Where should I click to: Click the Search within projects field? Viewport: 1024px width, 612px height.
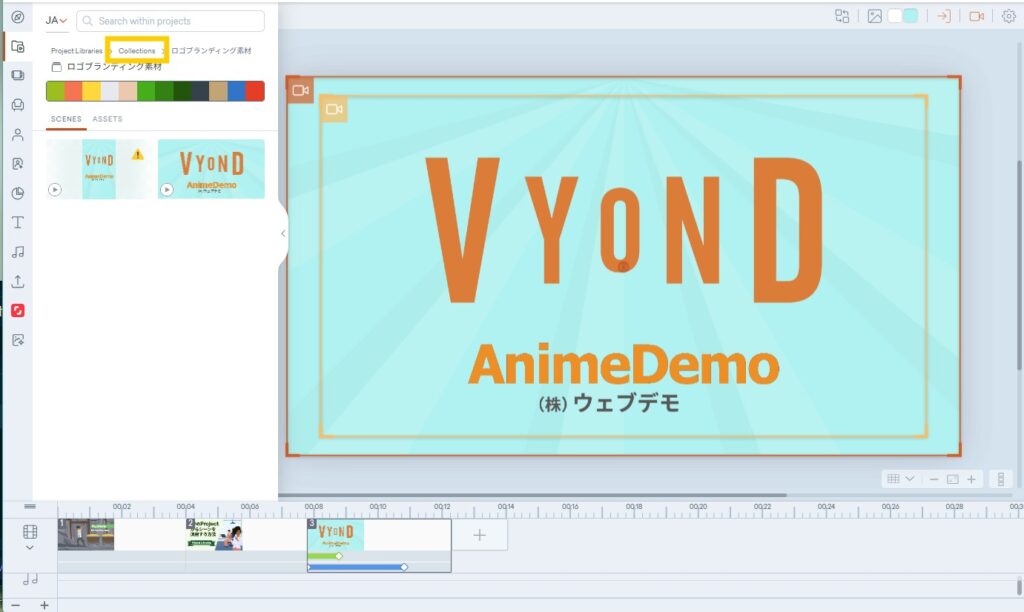click(x=170, y=21)
